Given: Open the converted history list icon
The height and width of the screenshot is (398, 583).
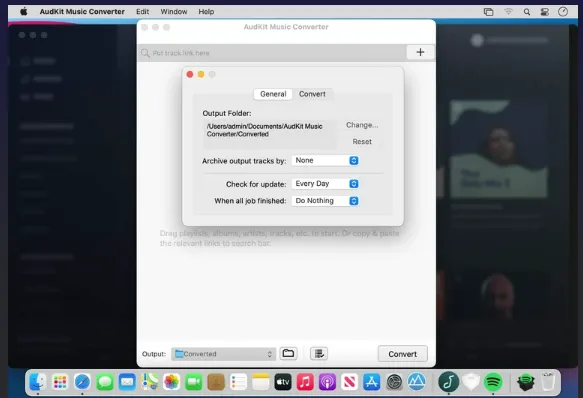Looking at the screenshot, I should click(x=319, y=353).
